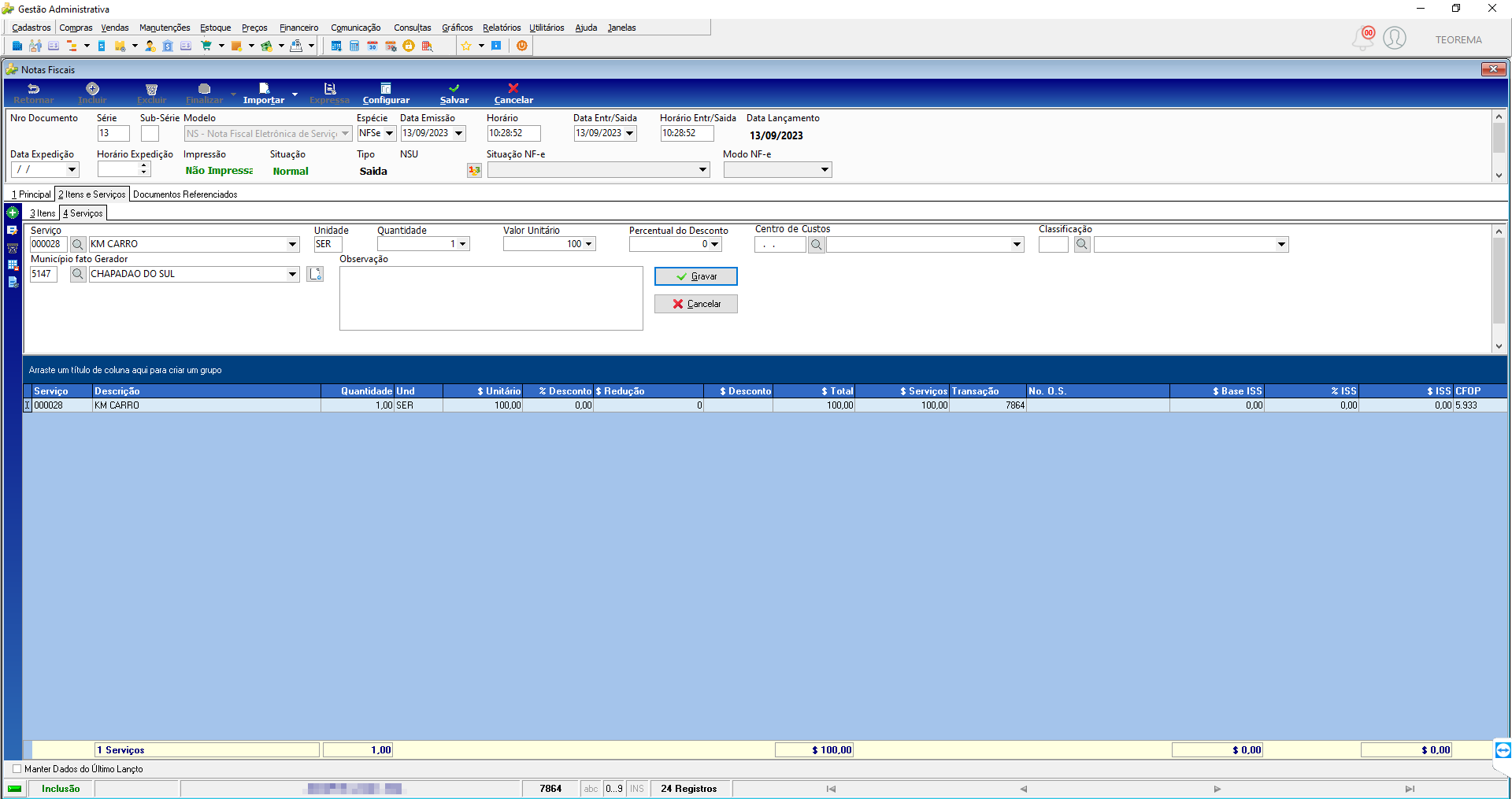This screenshot has height=799, width=1512.
Task: Open the Estoque menu
Action: click(x=215, y=28)
